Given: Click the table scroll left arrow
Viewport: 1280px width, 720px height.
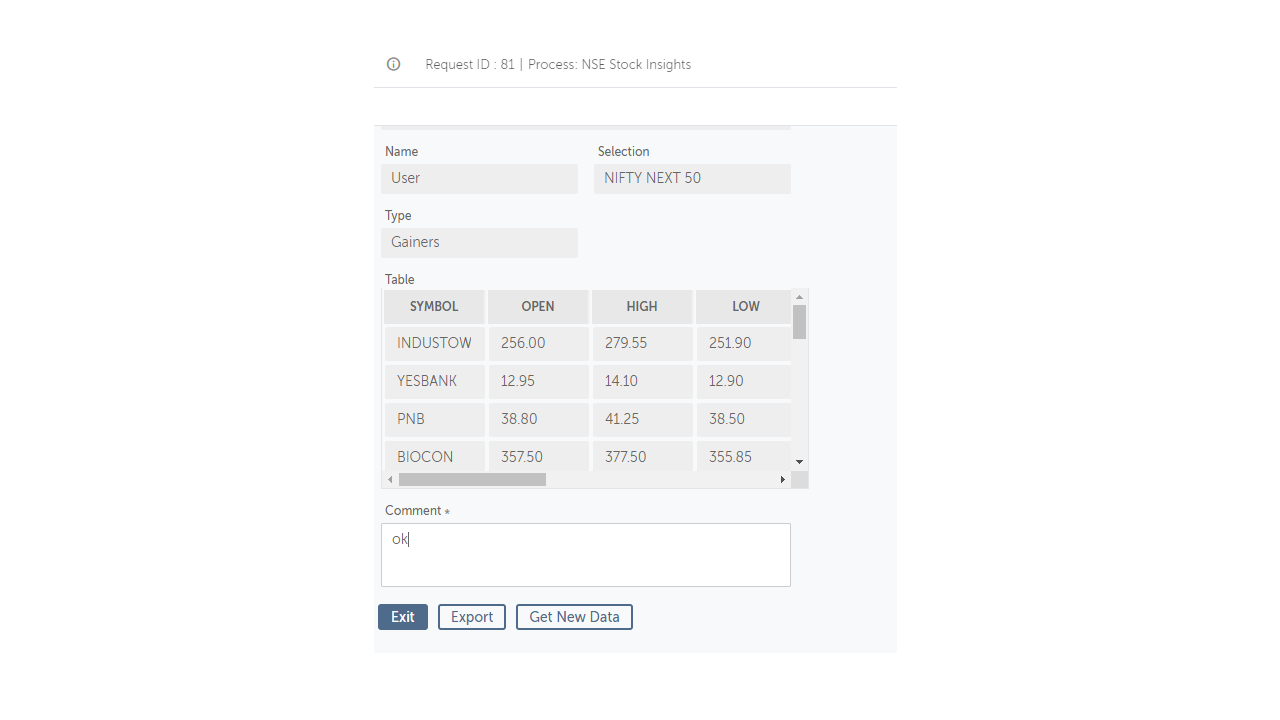Looking at the screenshot, I should point(390,480).
